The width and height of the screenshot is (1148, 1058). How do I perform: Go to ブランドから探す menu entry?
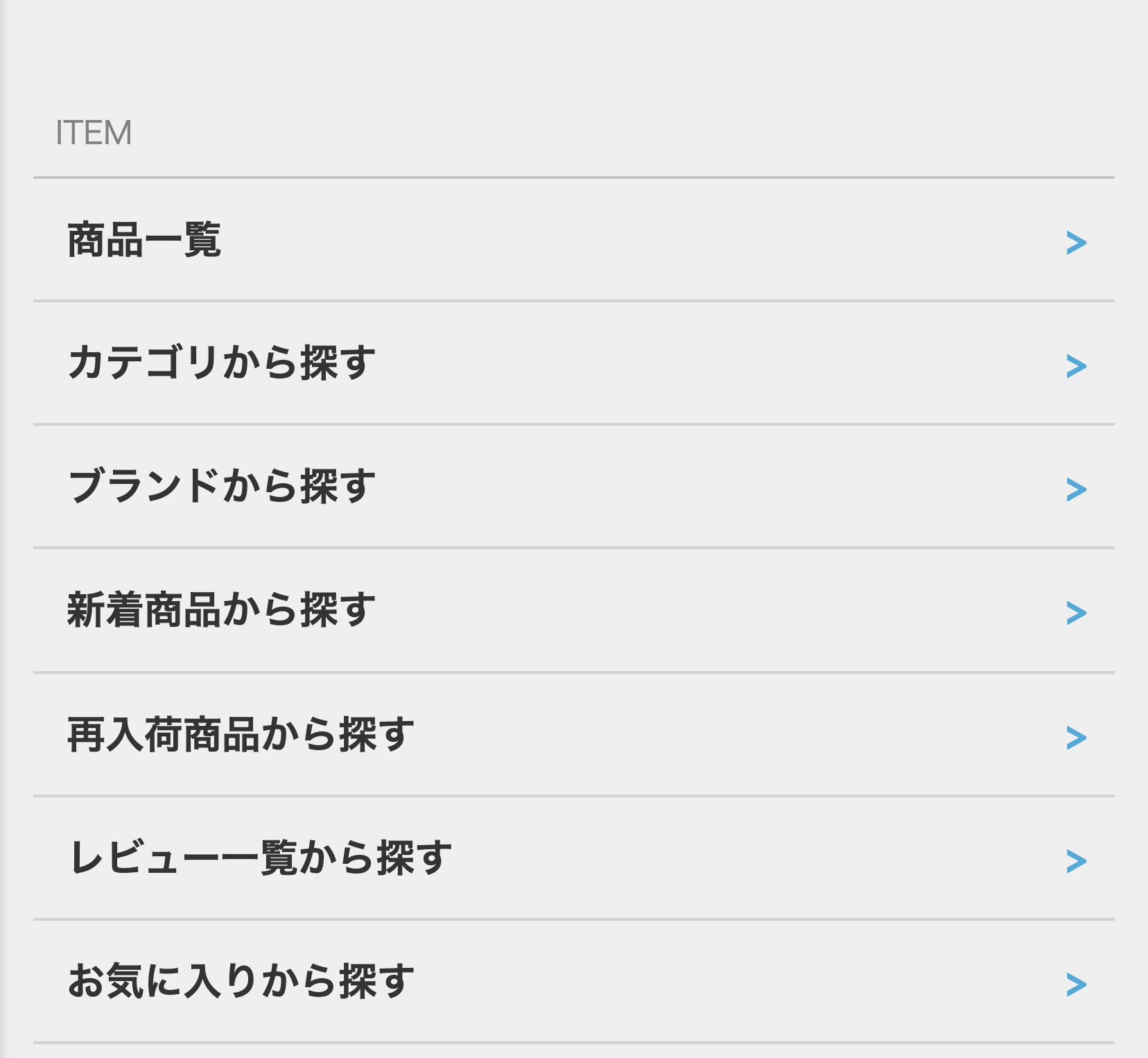pos(222,486)
